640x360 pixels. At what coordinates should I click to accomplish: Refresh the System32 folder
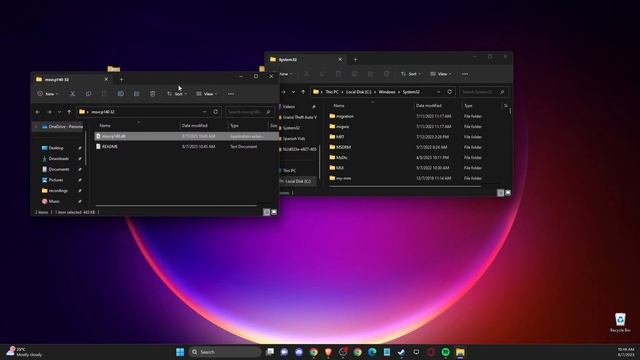[449, 92]
